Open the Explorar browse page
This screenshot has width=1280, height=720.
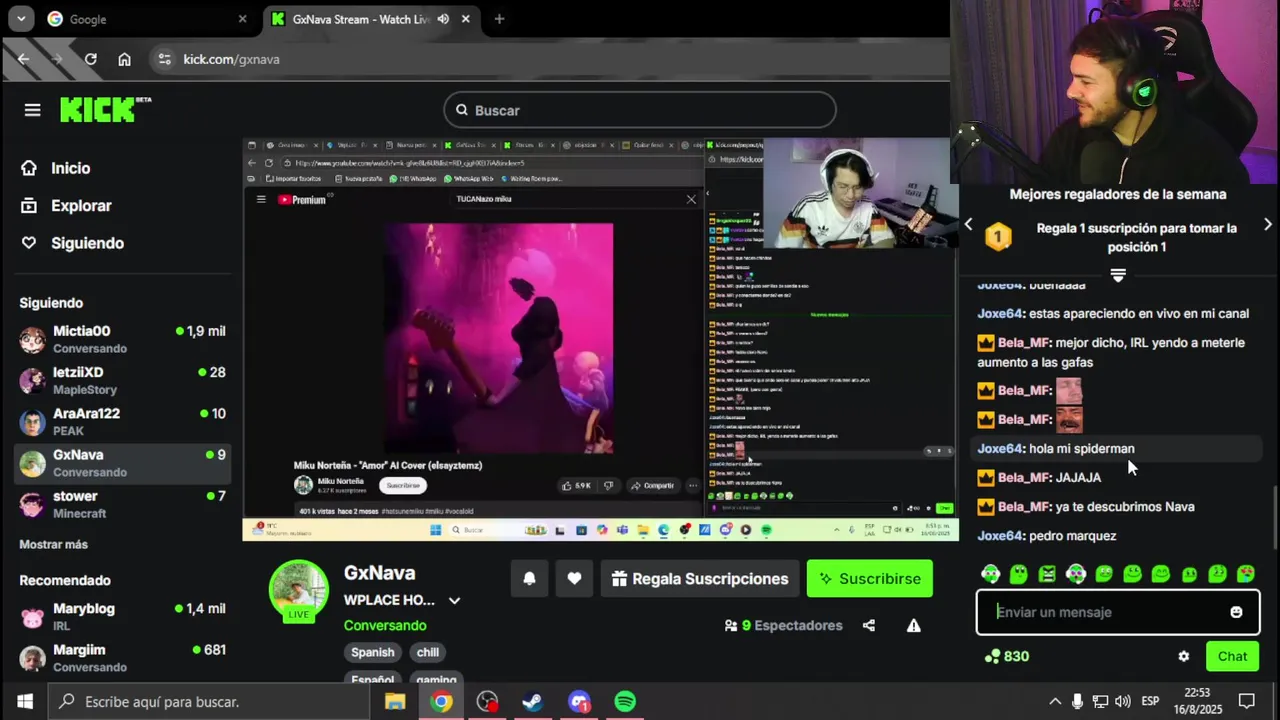click(x=81, y=205)
